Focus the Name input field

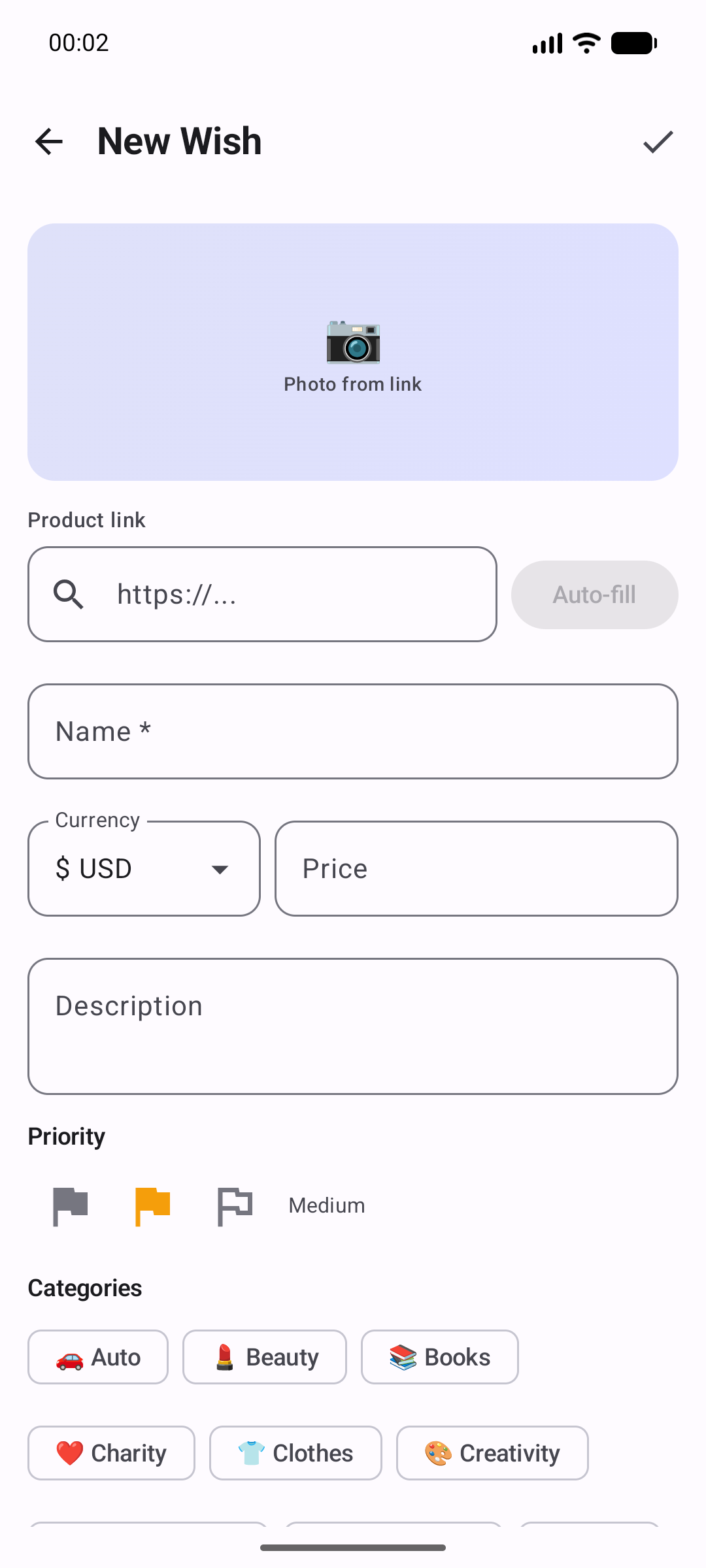coord(353,732)
